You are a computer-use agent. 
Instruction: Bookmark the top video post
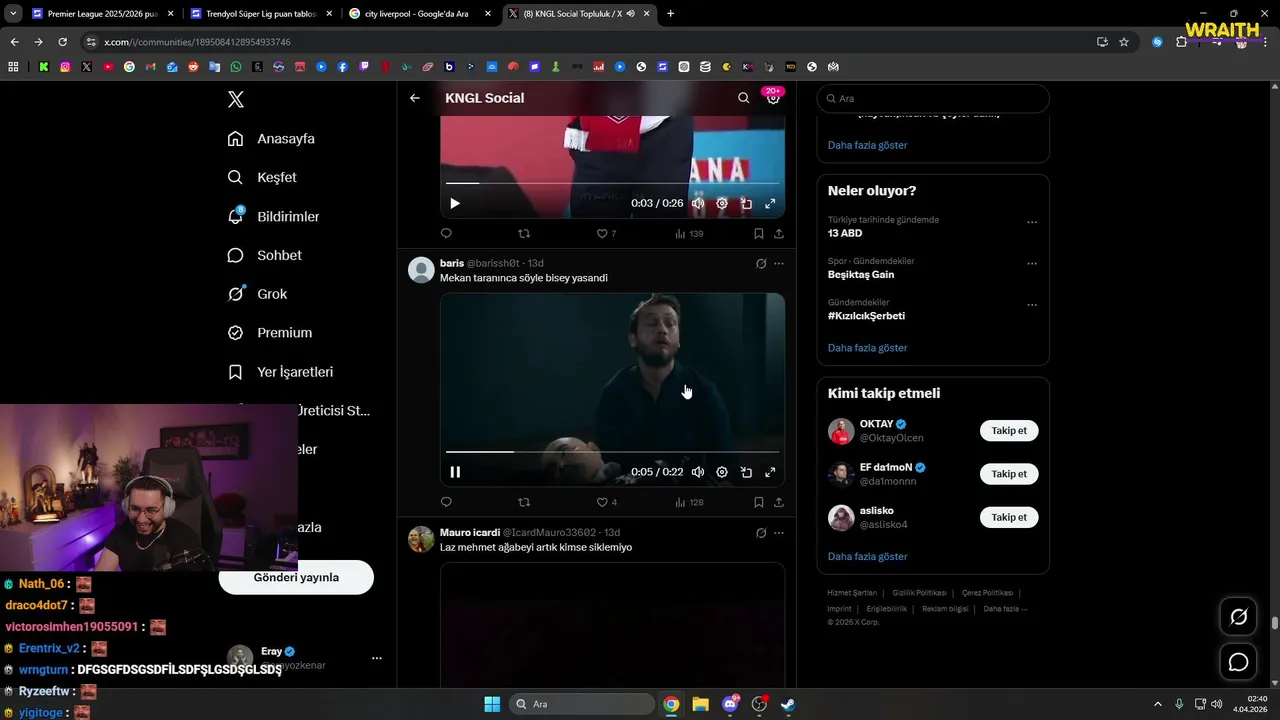tap(759, 233)
